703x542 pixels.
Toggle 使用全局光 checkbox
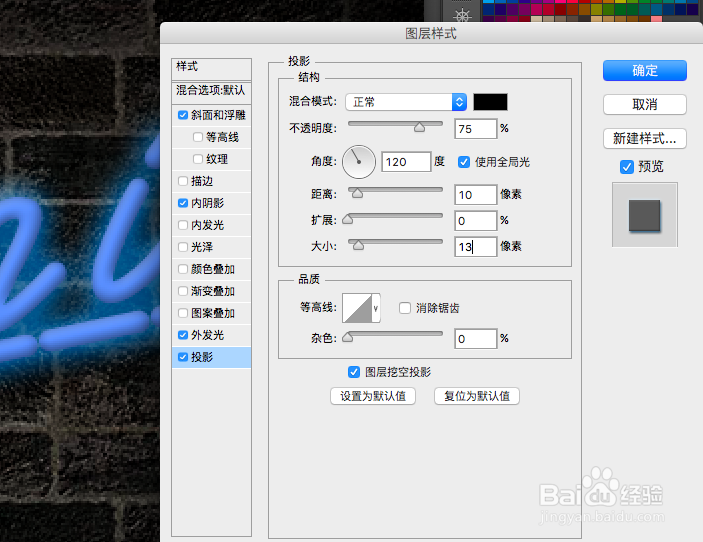(464, 162)
